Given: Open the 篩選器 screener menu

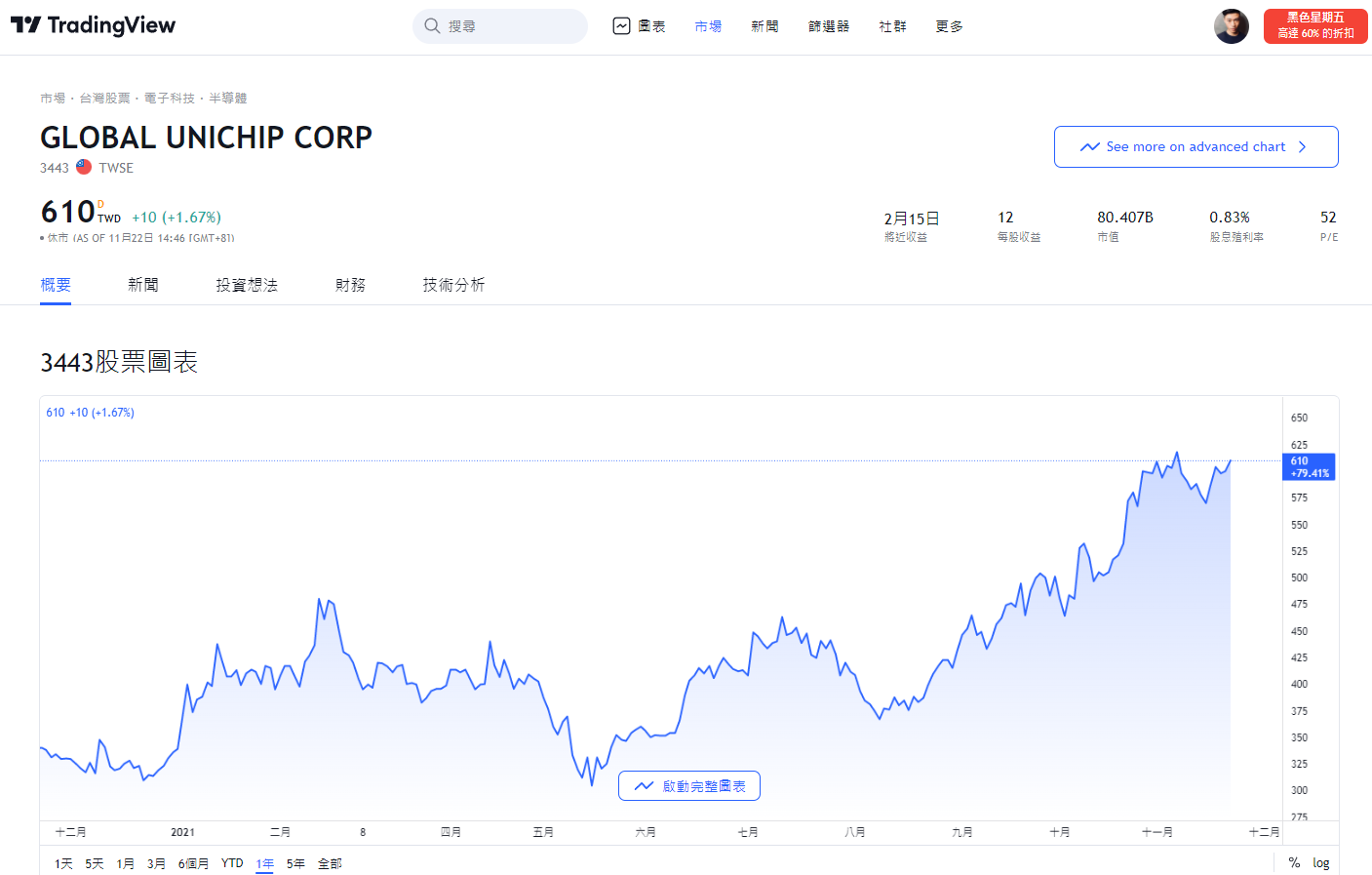Looking at the screenshot, I should click(829, 26).
